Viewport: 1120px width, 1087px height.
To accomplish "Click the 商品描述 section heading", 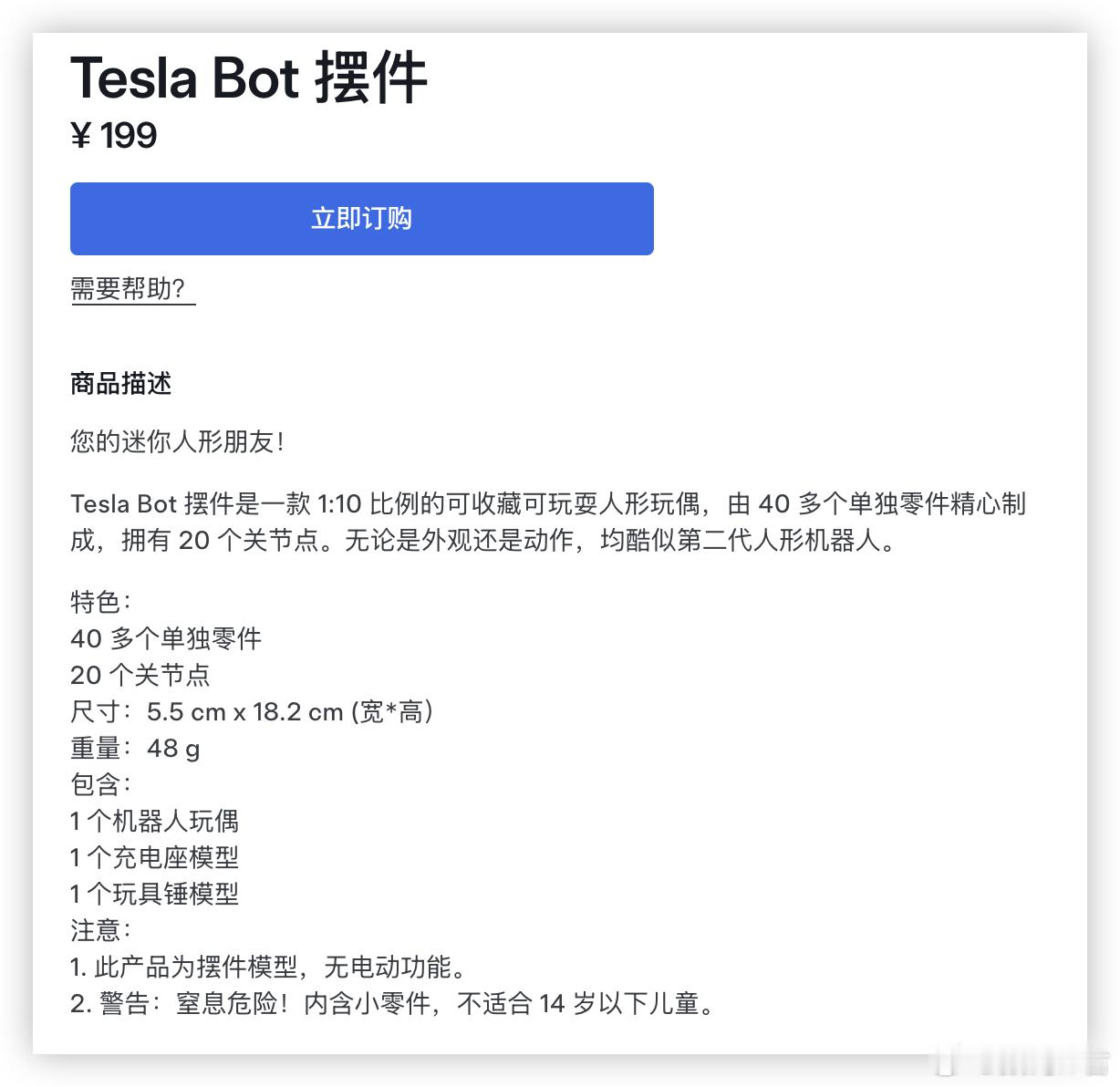I will coord(120,383).
